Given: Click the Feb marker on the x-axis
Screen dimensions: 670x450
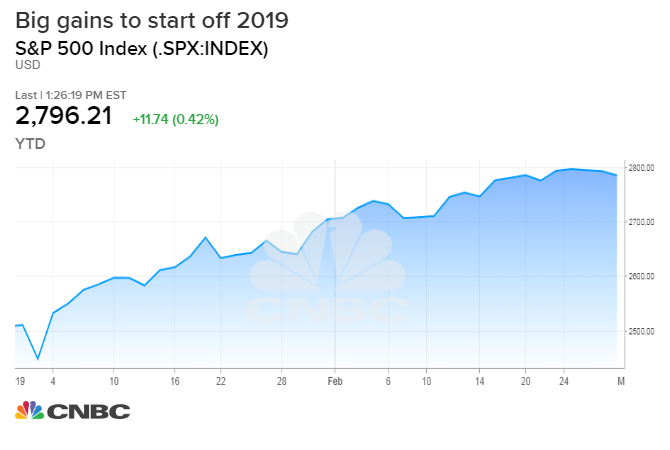Looking at the screenshot, I should pyautogui.click(x=336, y=380).
